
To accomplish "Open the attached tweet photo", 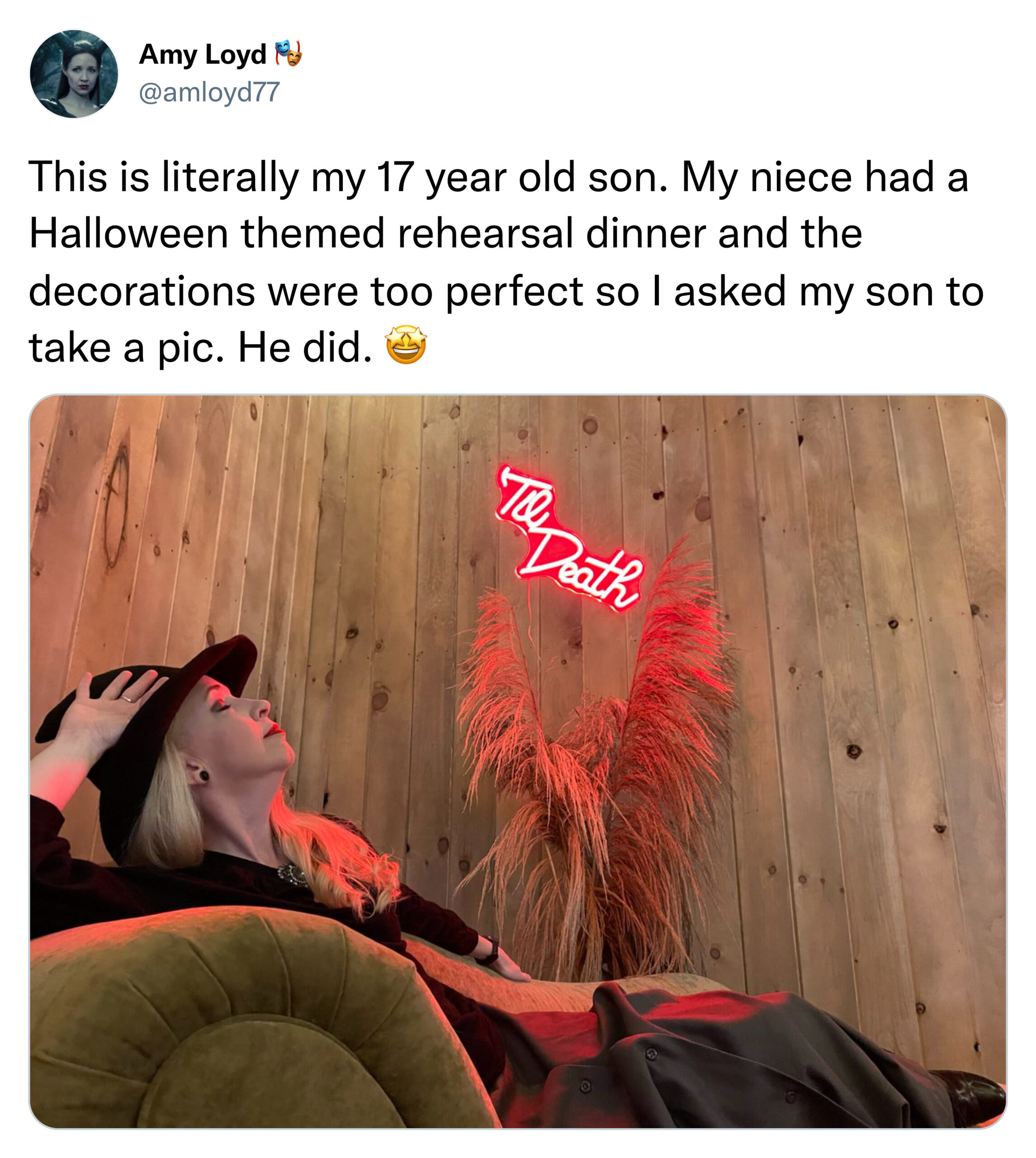I will point(518,762).
